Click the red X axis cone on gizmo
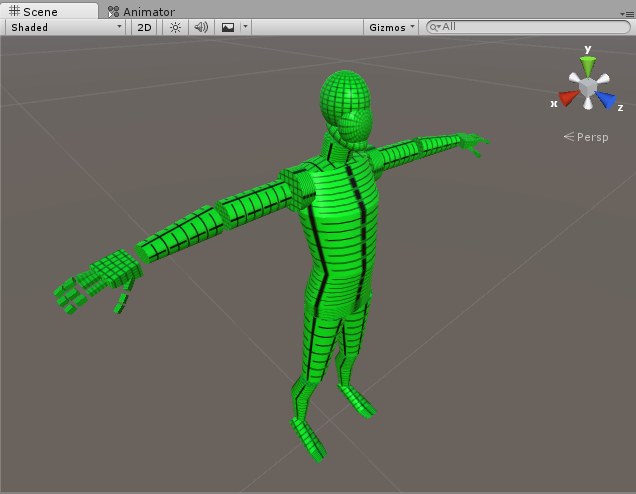636x494 pixels. click(x=568, y=98)
